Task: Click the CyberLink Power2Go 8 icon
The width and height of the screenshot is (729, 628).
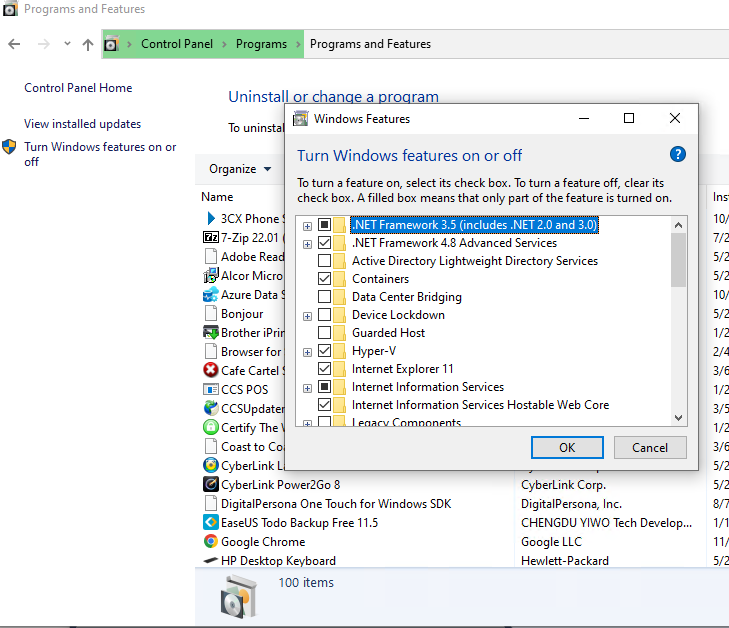Action: click(x=211, y=484)
